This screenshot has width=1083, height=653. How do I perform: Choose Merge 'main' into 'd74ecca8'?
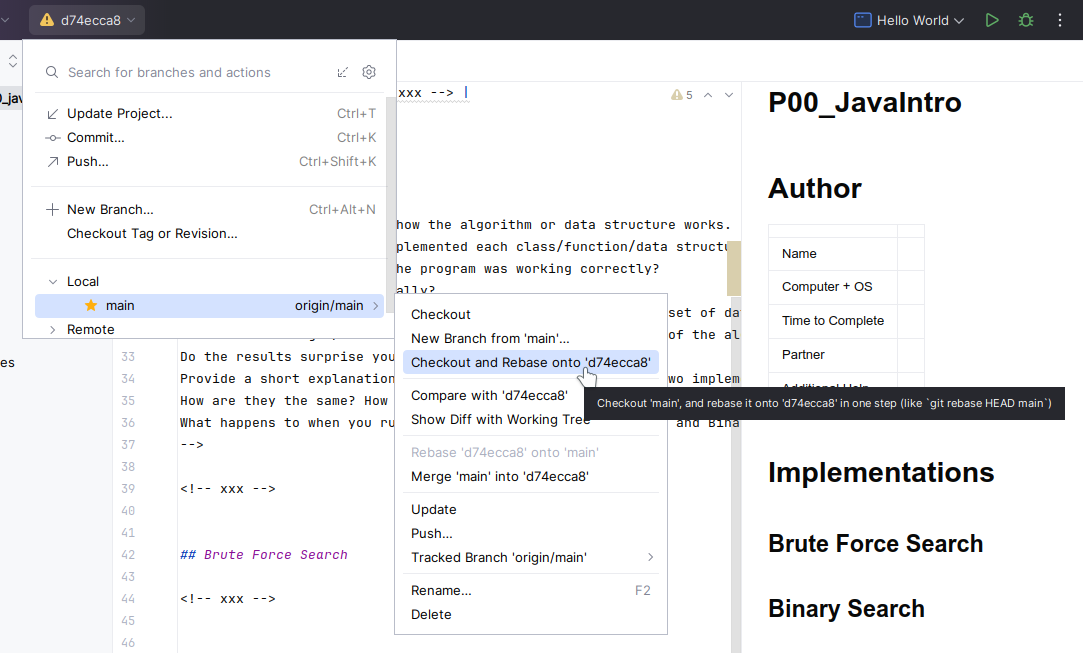click(x=499, y=476)
